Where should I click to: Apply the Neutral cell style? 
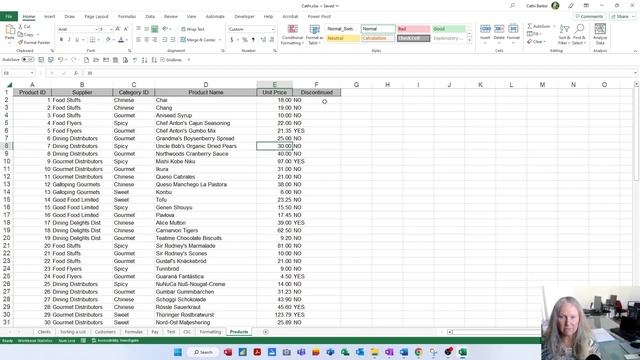pyautogui.click(x=343, y=38)
